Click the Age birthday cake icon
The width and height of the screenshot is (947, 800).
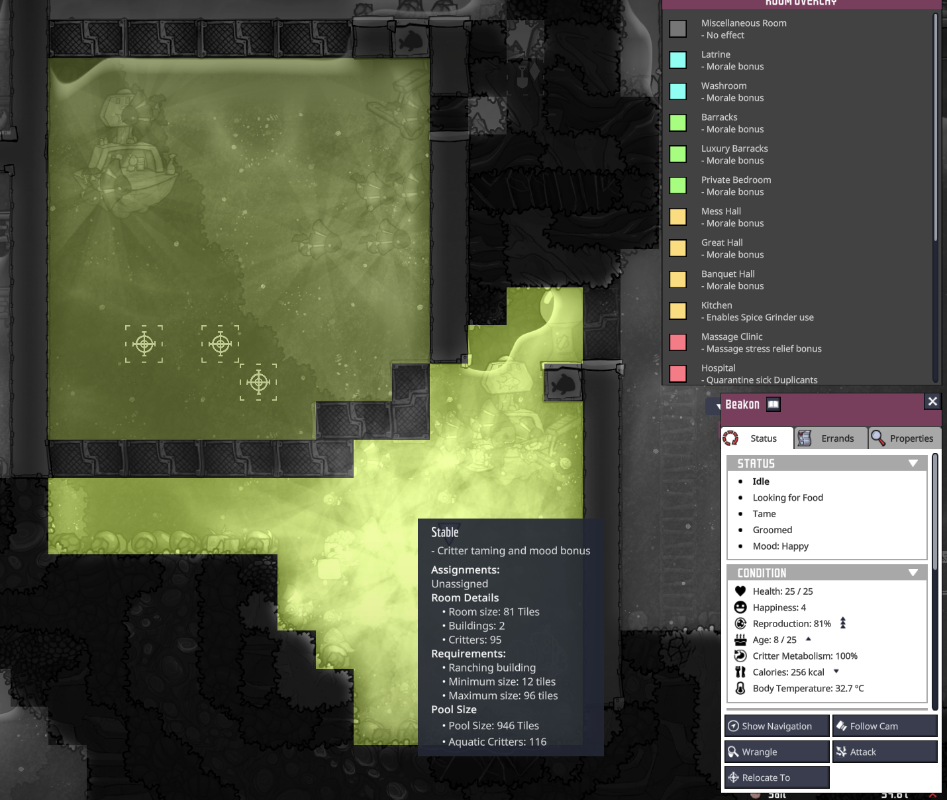[740, 640]
